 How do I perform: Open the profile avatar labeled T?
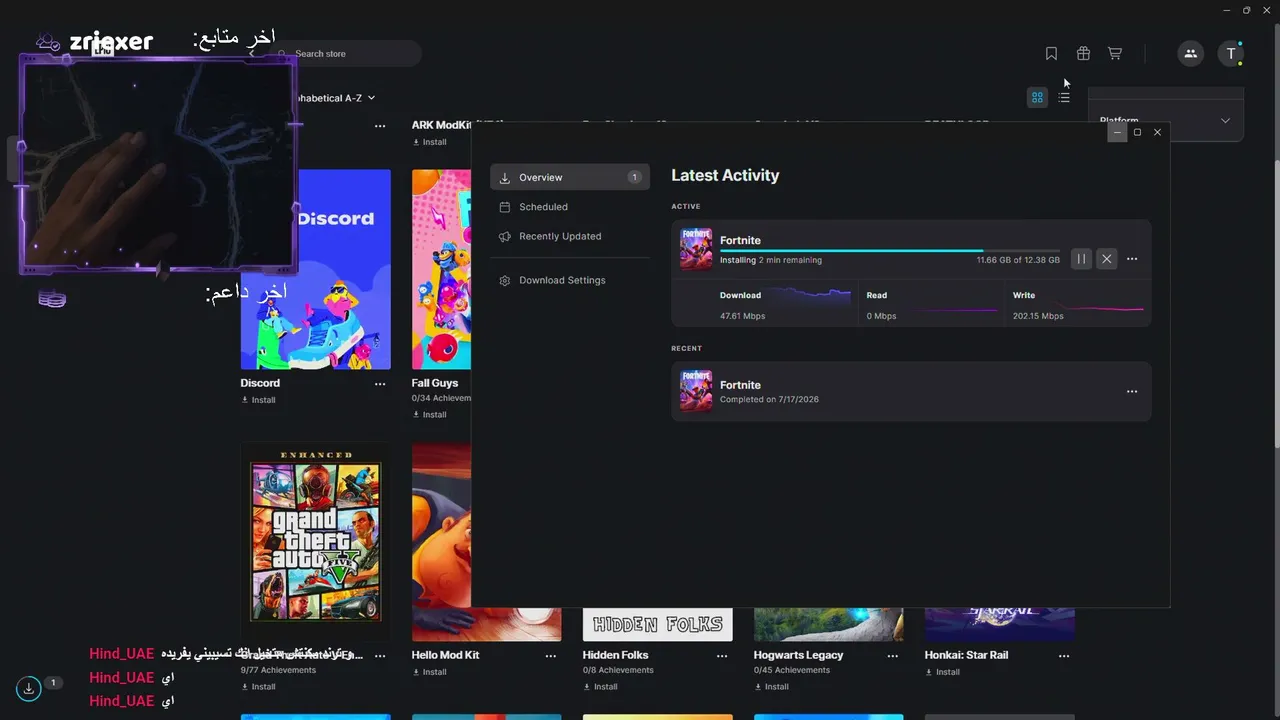coord(1231,54)
